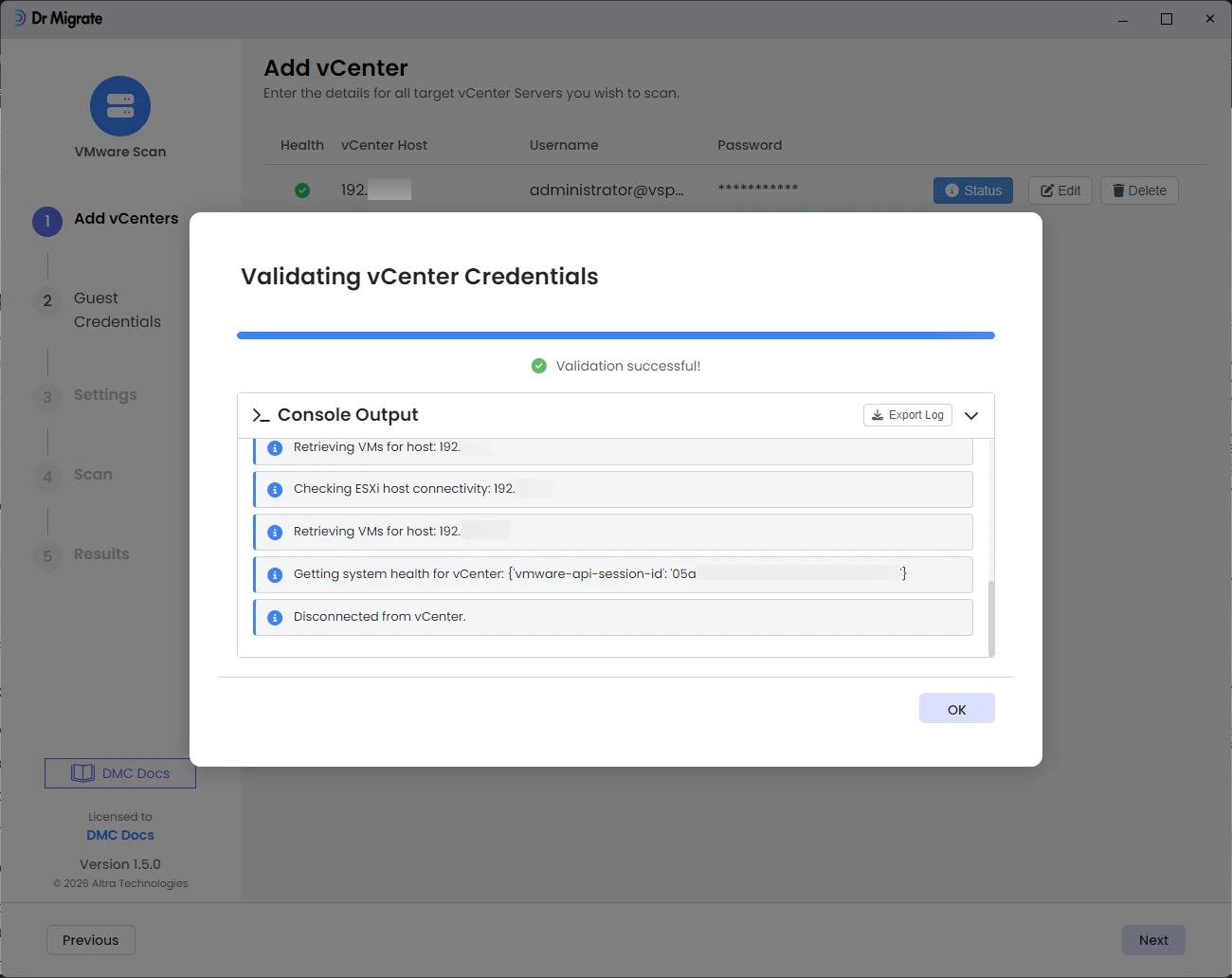The image size is (1232, 978).
Task: Confirm validation with the OK button
Action: pos(957,709)
